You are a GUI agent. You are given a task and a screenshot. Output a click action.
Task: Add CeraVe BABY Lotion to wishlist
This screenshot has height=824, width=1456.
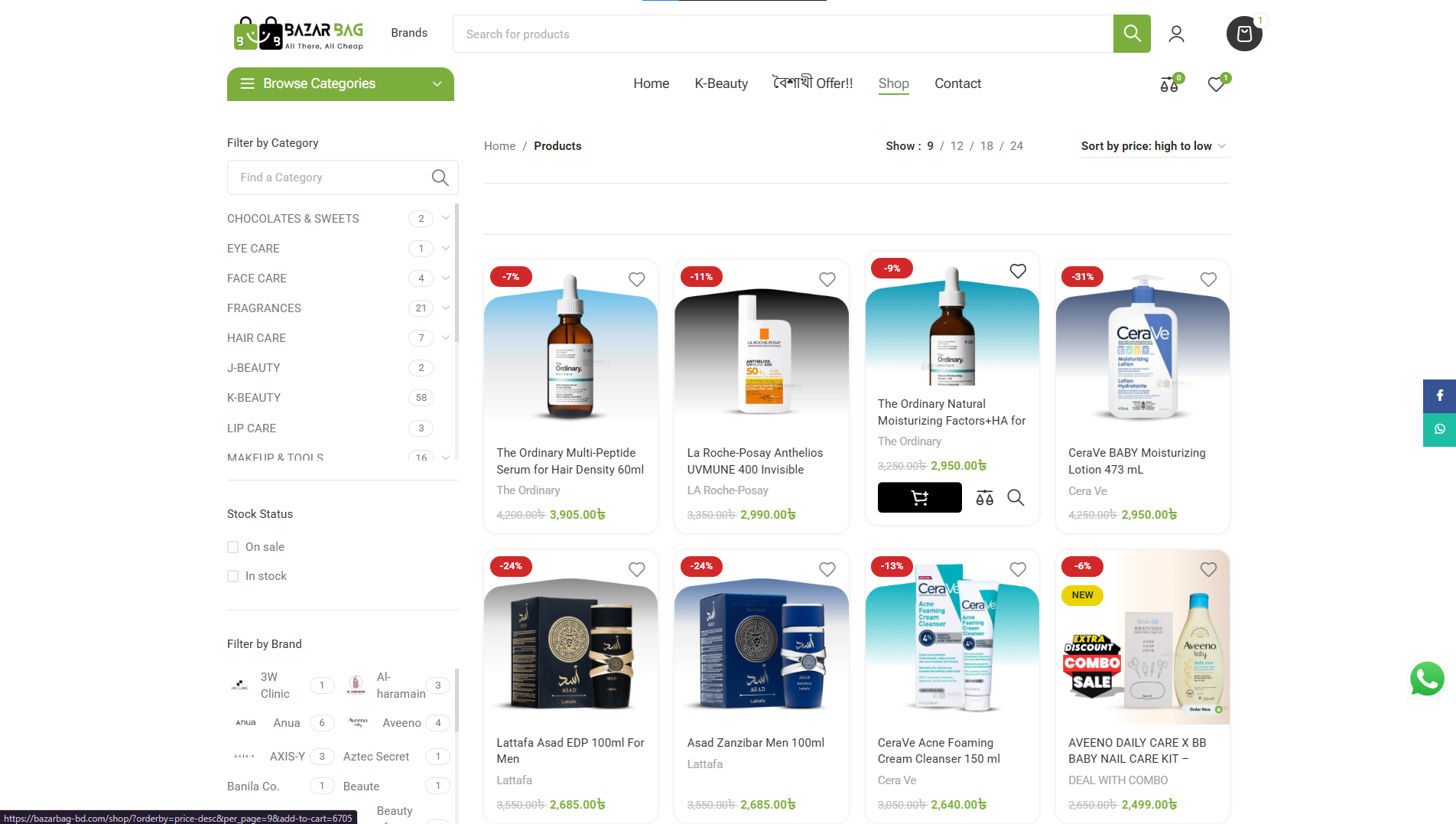point(1208,280)
